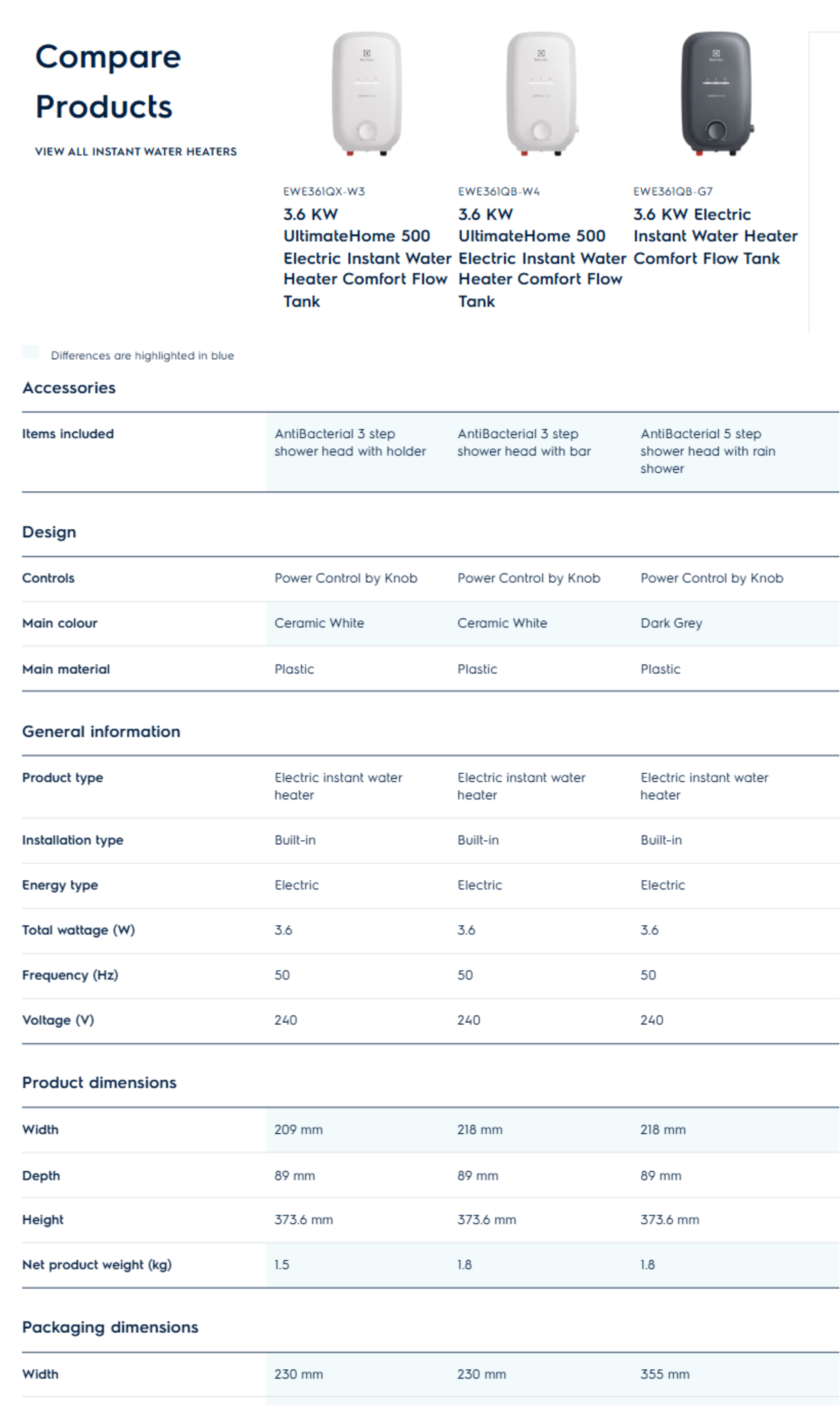The width and height of the screenshot is (840, 1405).
Task: Open the EWE361QB-W4 product title link
Action: pos(542,258)
